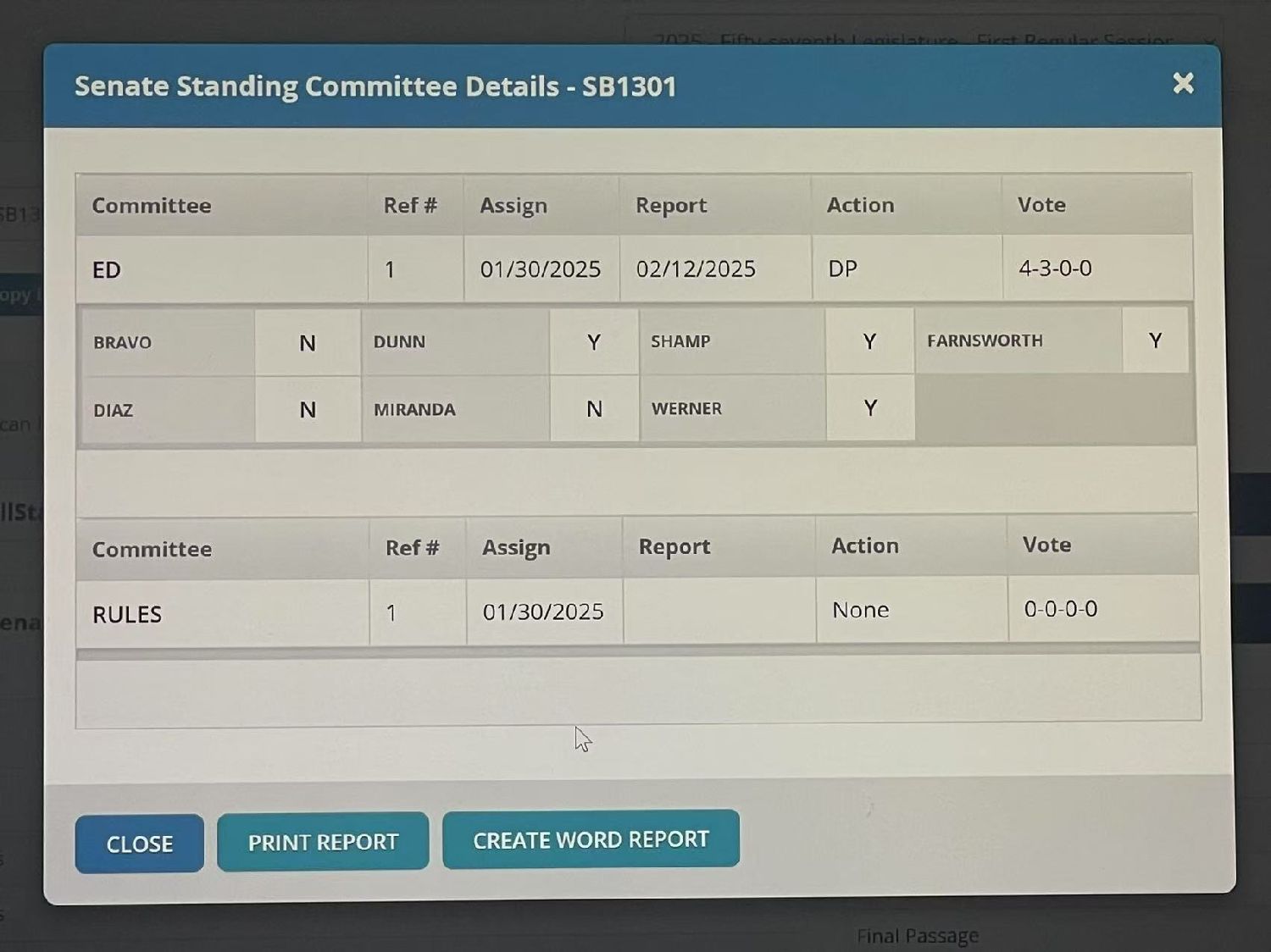The height and width of the screenshot is (952, 1271).
Task: Select the 0-0-0-0 vote tally
Action: (x=1060, y=609)
